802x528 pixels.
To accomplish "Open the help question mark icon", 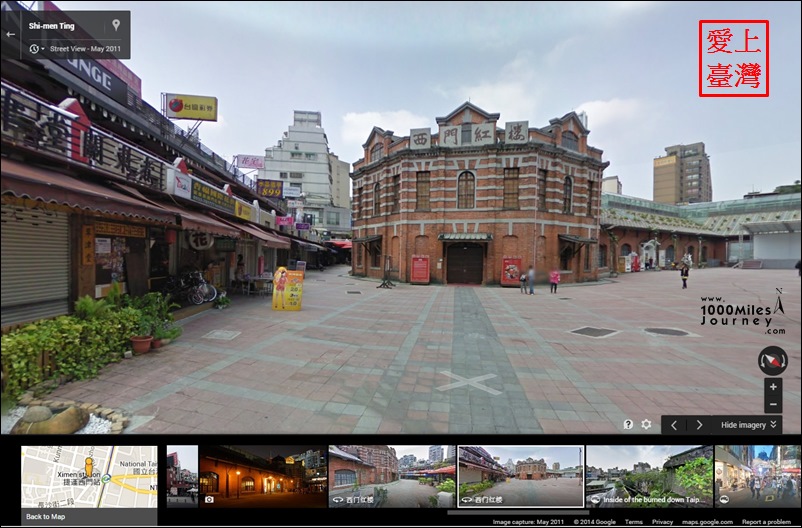I will point(628,425).
